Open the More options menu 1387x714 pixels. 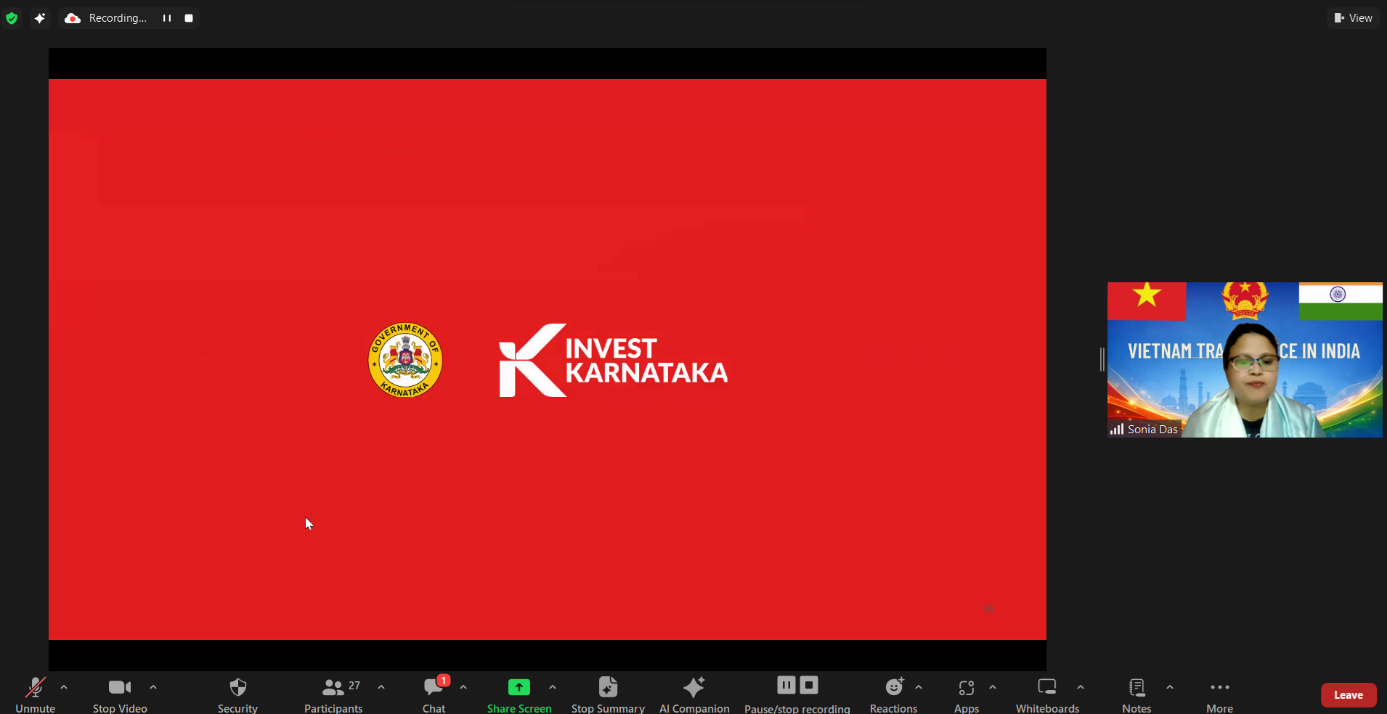click(x=1219, y=694)
